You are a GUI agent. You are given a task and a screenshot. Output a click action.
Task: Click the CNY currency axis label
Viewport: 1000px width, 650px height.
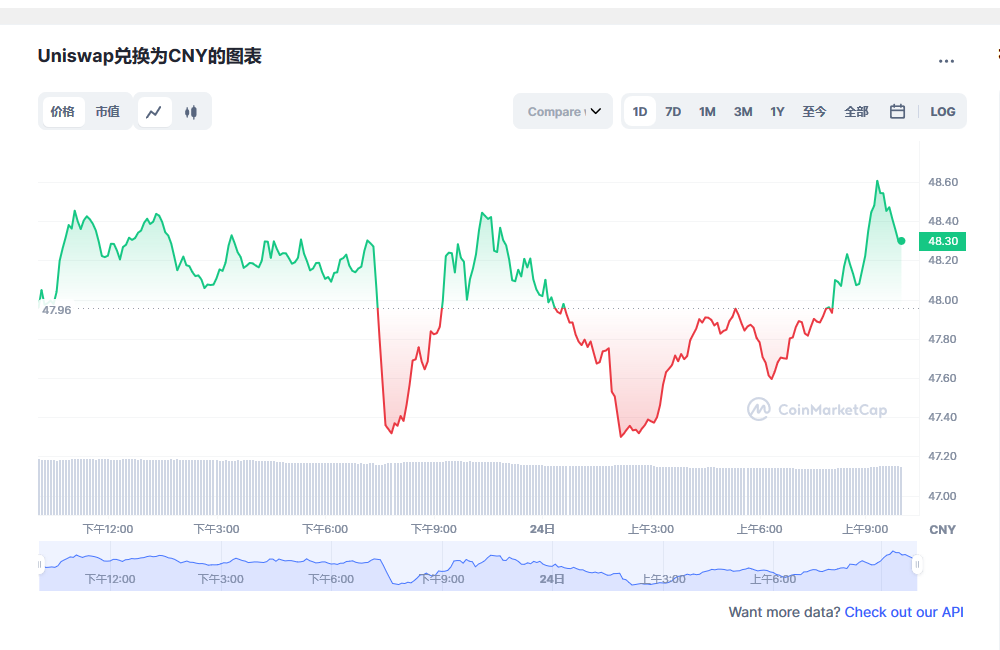pos(943,530)
